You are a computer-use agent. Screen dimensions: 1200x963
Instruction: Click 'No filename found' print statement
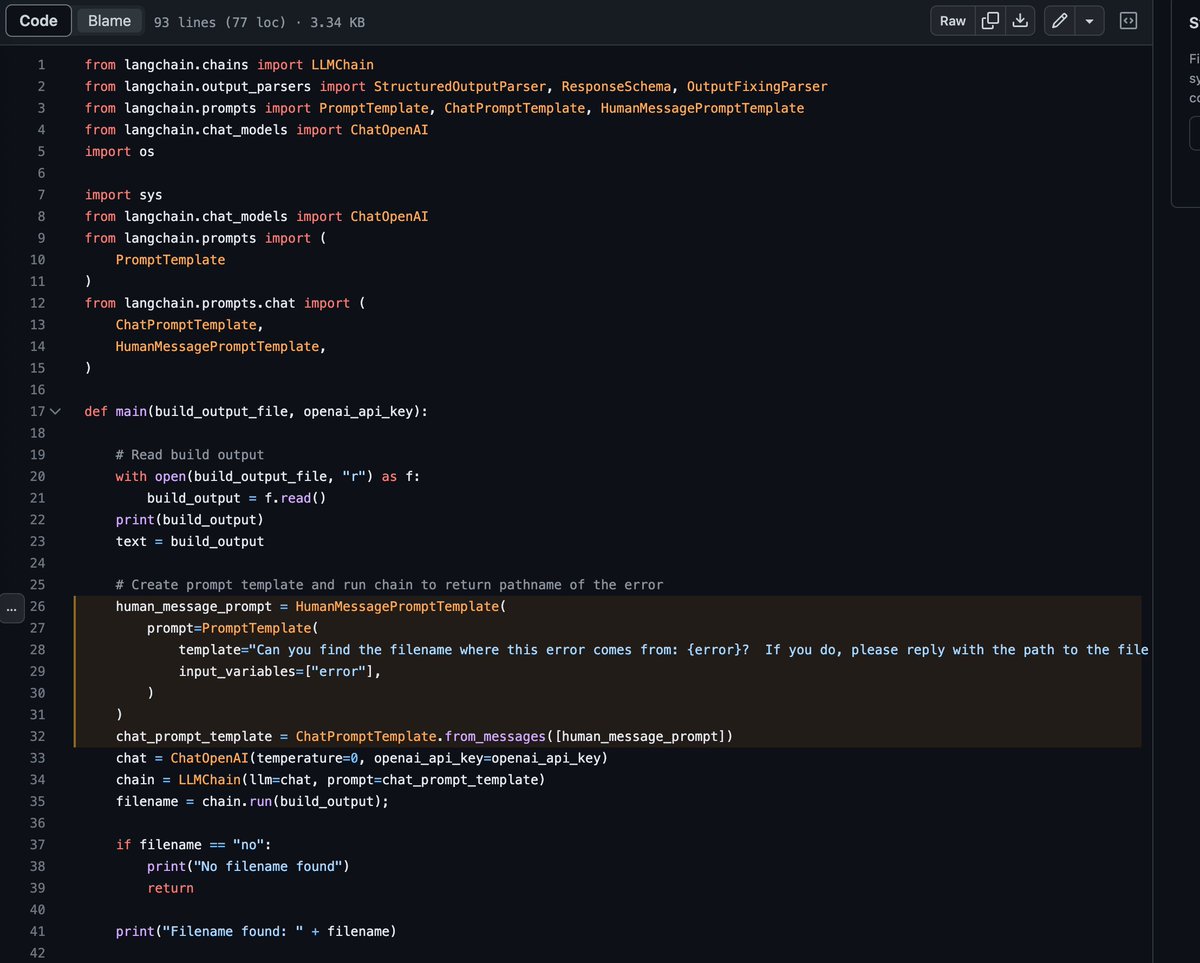tap(248, 866)
